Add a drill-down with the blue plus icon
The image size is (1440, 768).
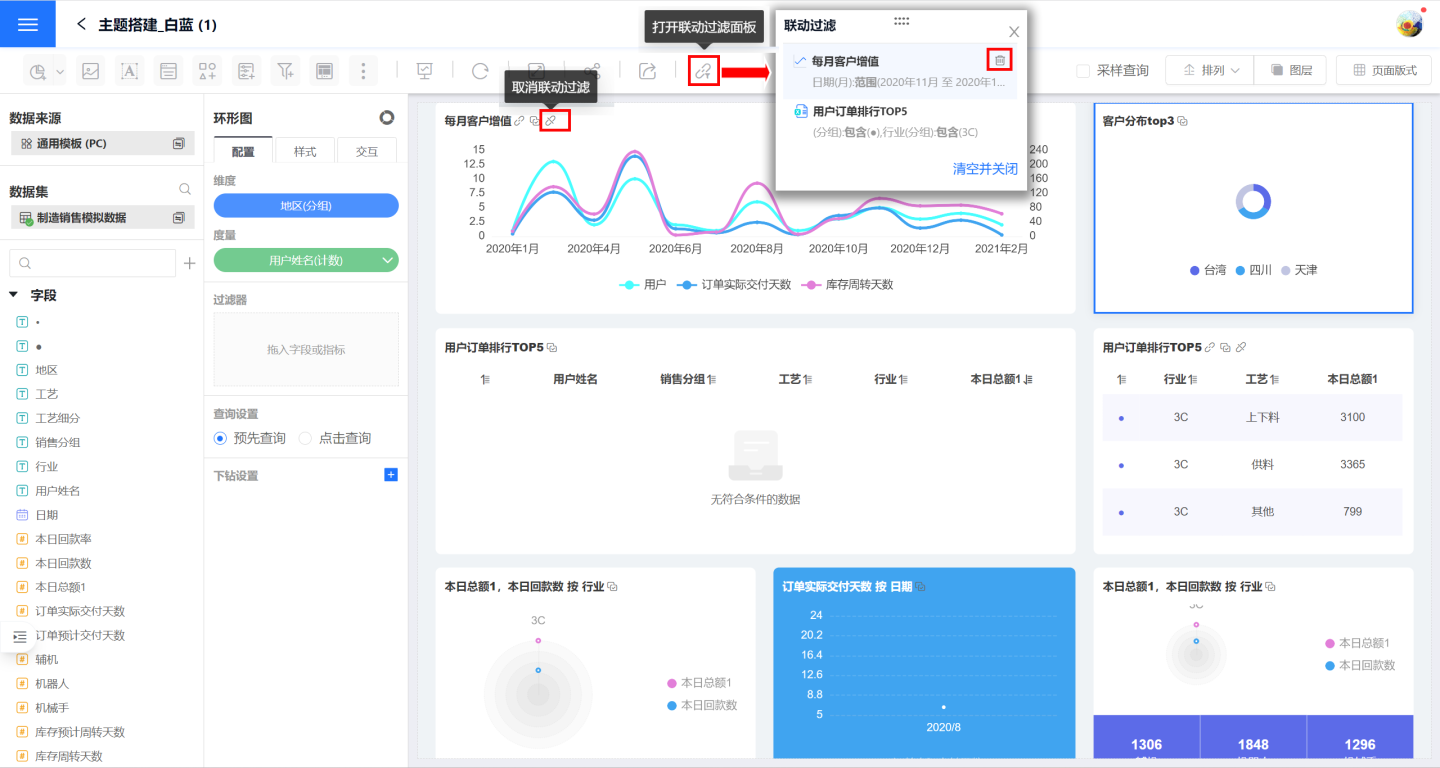pos(391,475)
